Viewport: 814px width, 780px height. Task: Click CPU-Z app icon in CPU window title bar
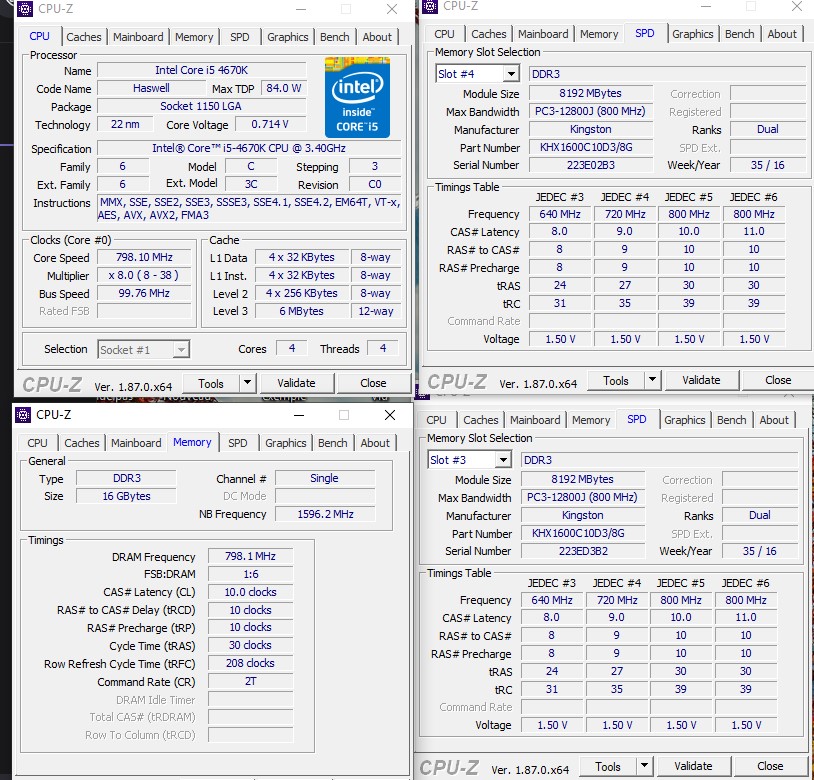coord(24,9)
